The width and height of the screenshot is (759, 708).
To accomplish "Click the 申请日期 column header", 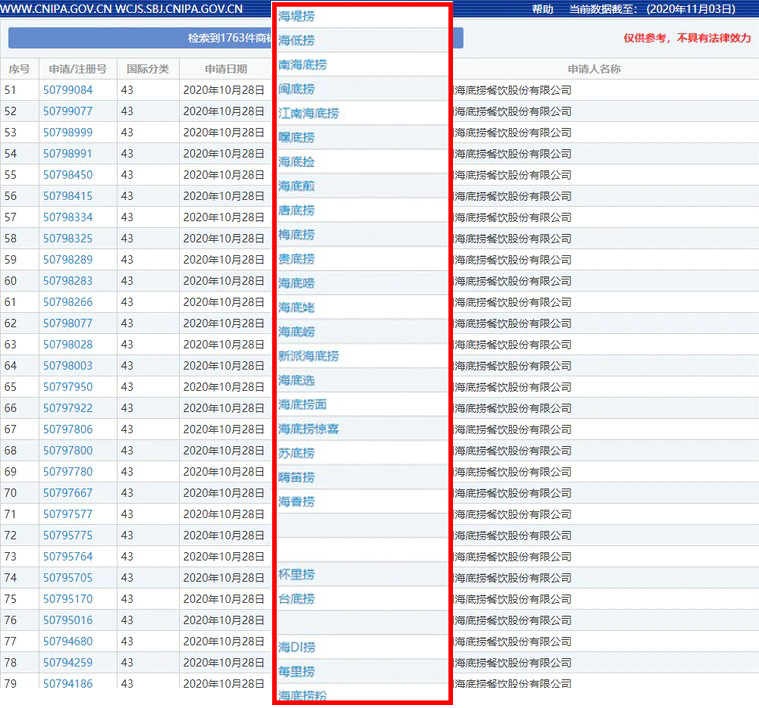I will (x=226, y=69).
